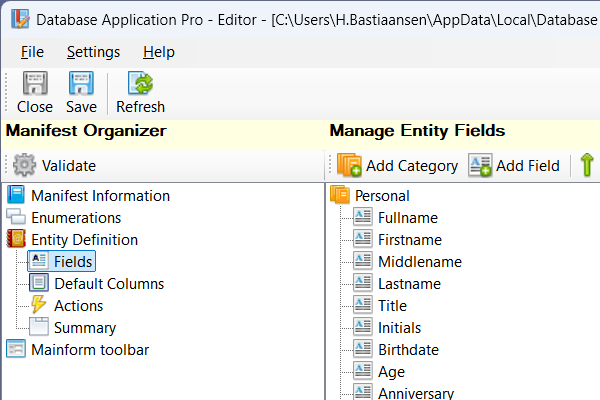Select Manifest Information in tree
This screenshot has height=400, width=600.
(100, 196)
